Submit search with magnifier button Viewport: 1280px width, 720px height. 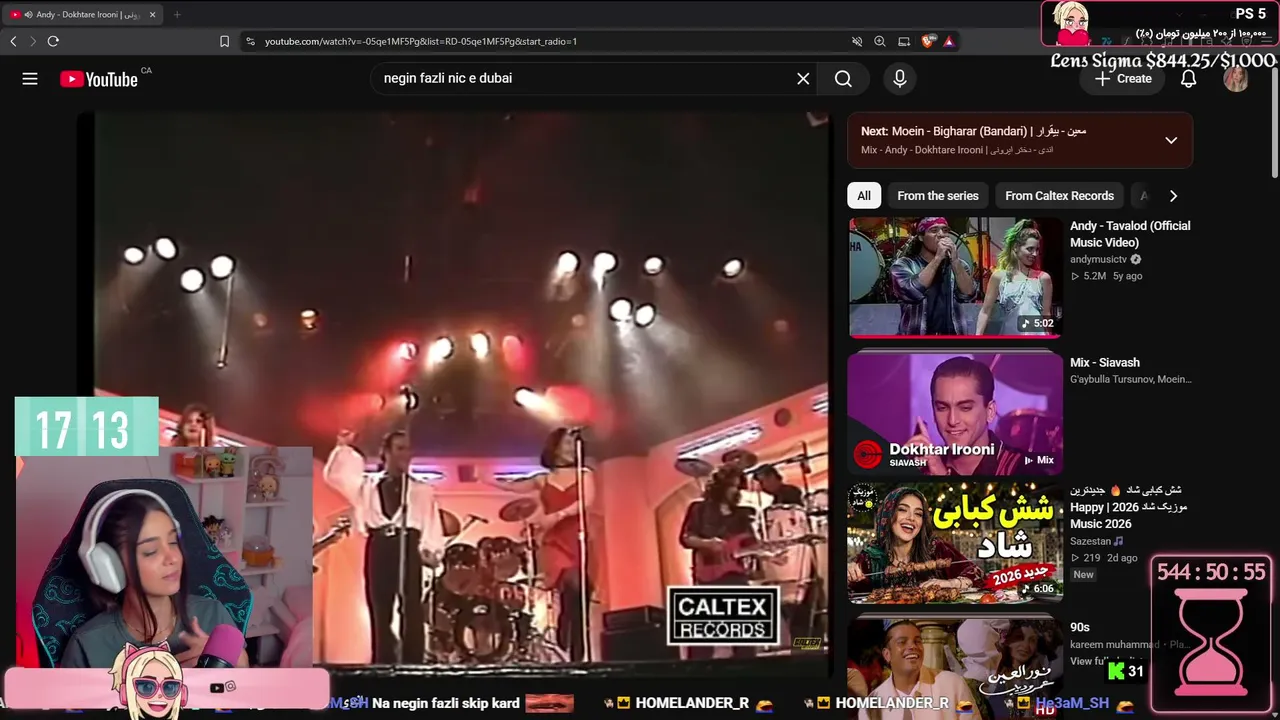[x=843, y=79]
